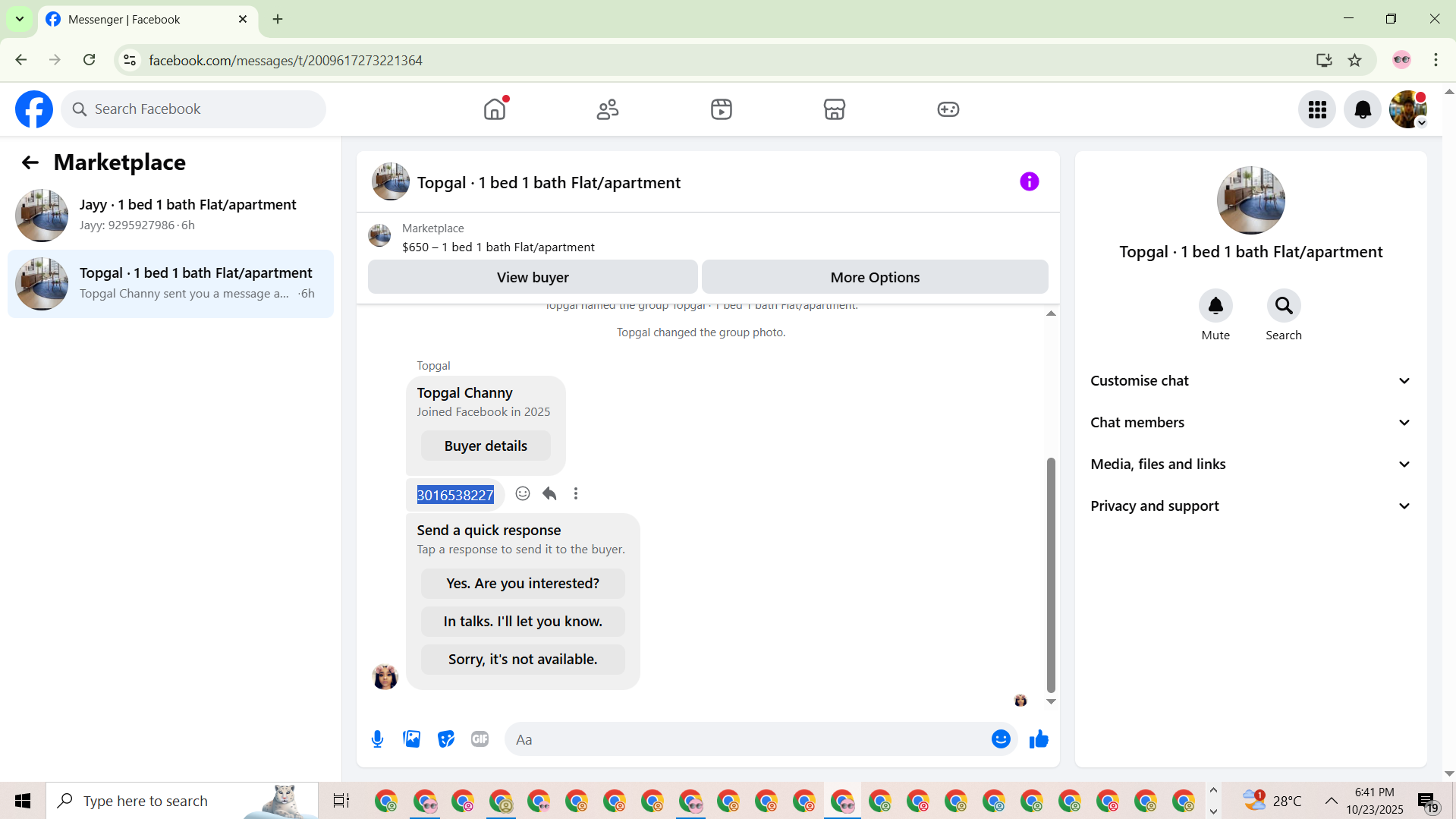Viewport: 1456px width, 819px height.
Task: Open more options dots next to 3016538227
Action: click(576, 494)
